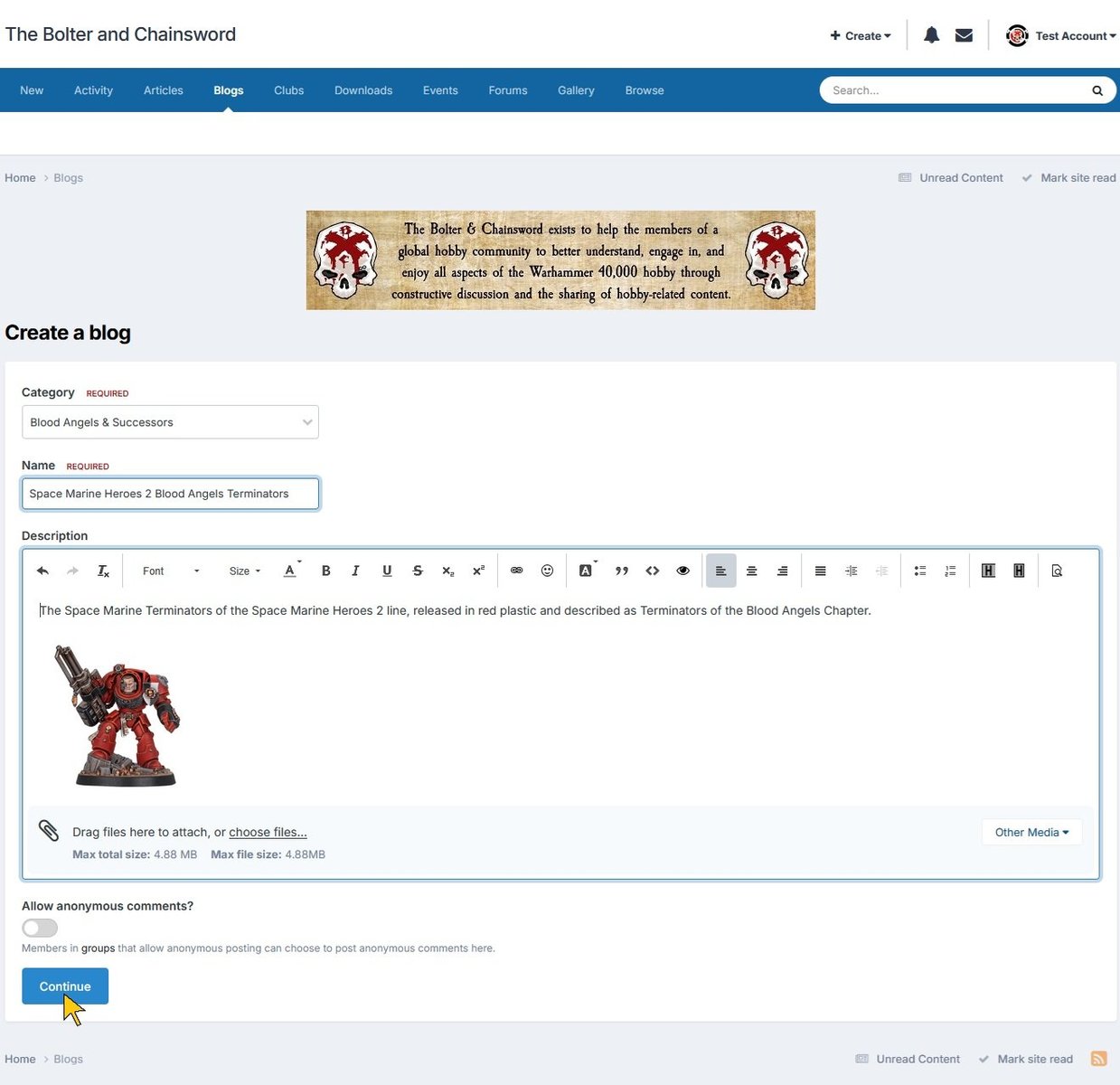The image size is (1120, 1085).
Task: Click the Test Account avatar
Action: coord(1017,35)
